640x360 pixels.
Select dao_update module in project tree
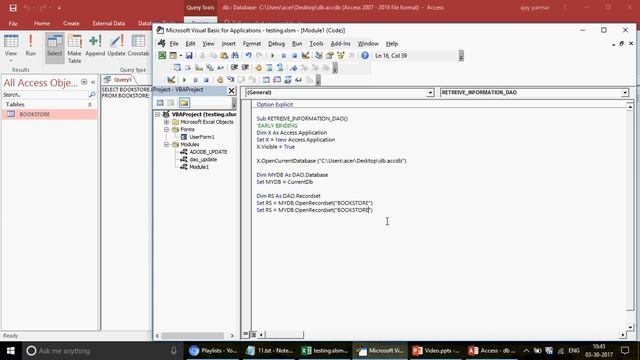pos(203,159)
